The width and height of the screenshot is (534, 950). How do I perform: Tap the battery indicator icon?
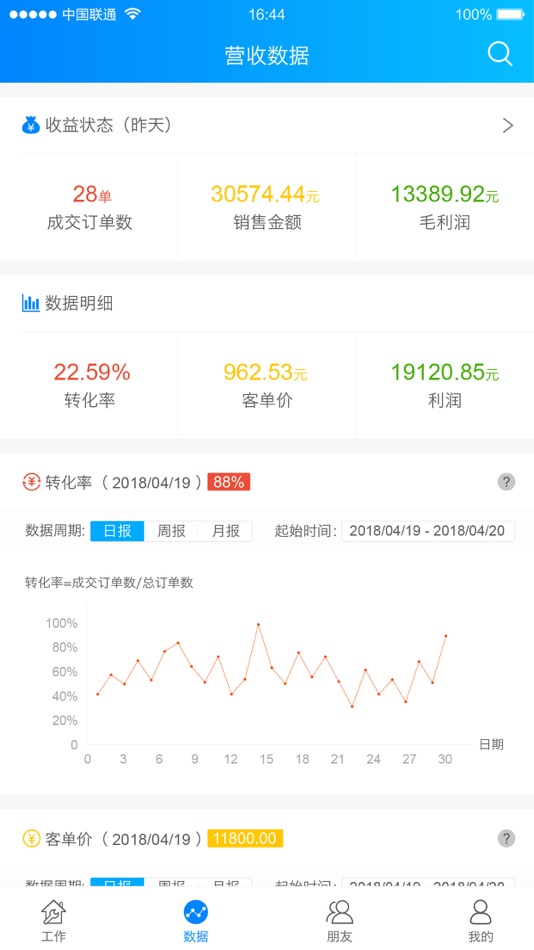[510, 14]
